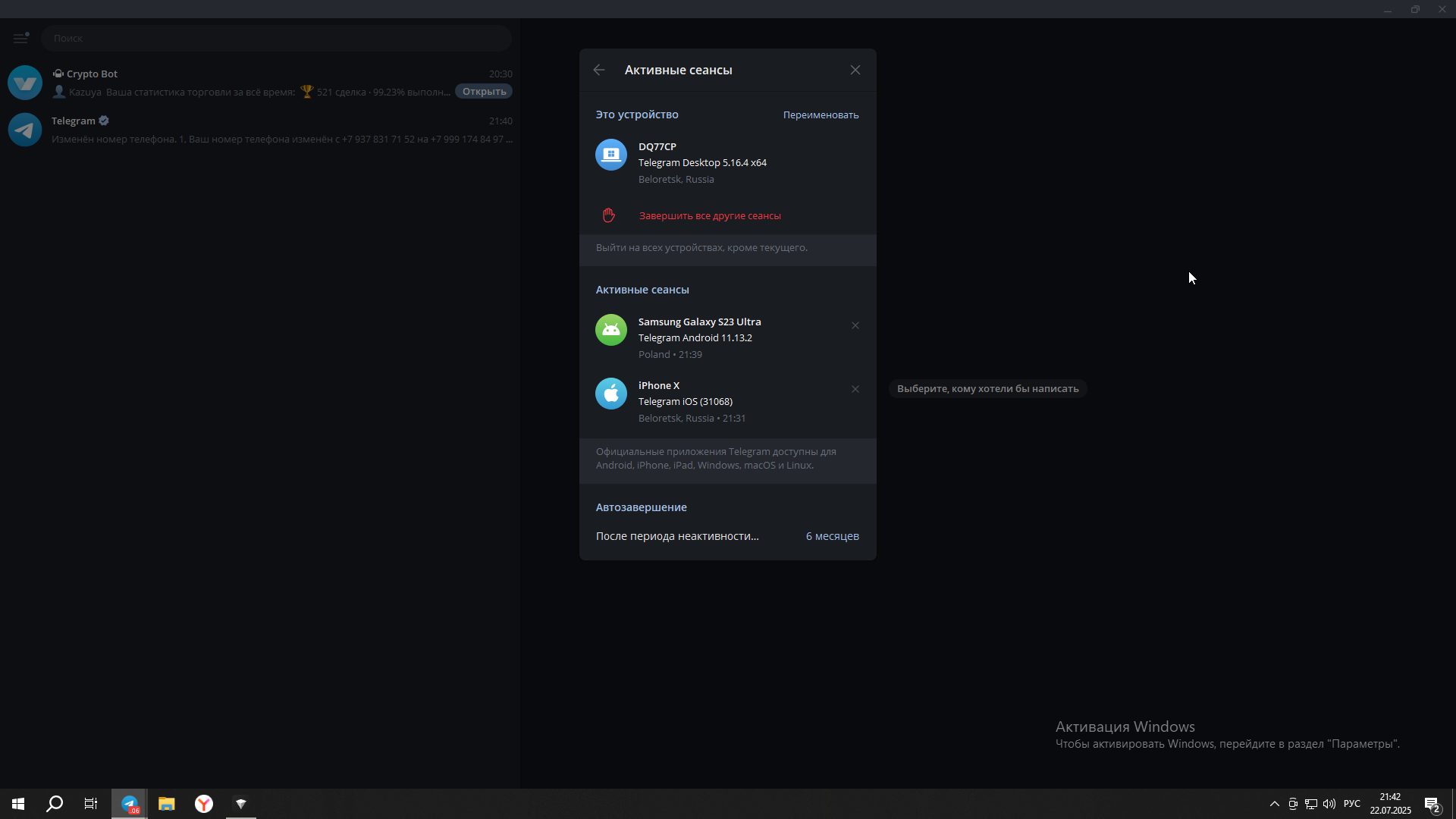Screen dimensions: 1456x819
Task: Restore down the Telegram window
Action: pos(1415,9)
